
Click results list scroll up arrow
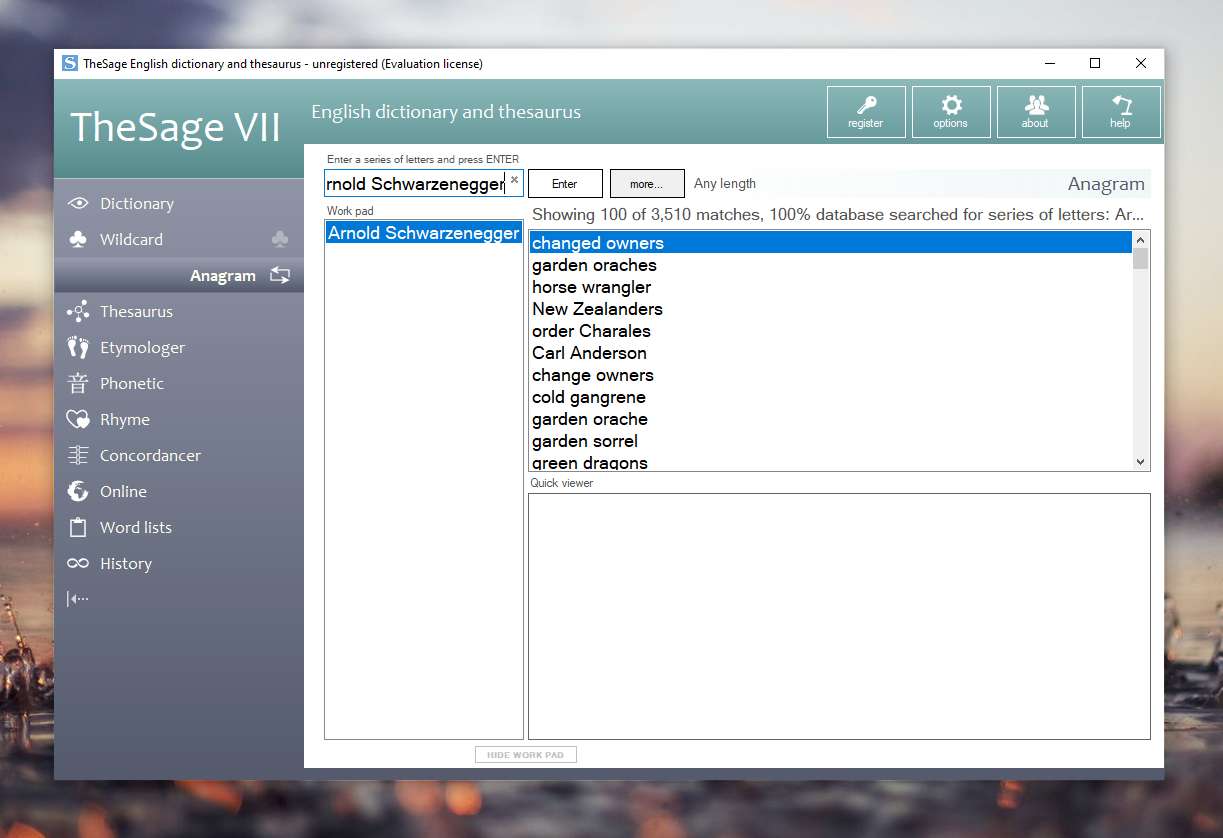[x=1141, y=240]
